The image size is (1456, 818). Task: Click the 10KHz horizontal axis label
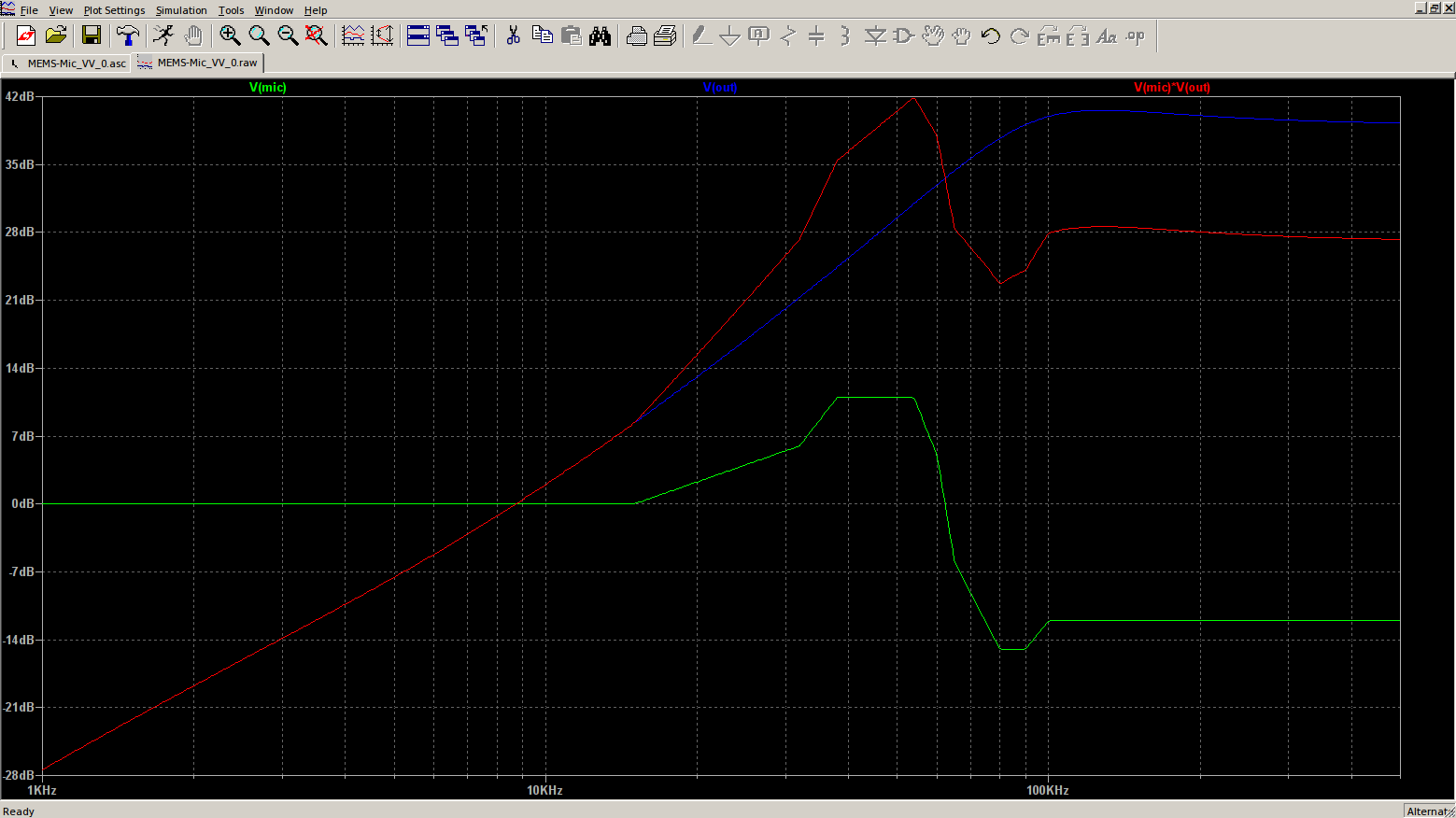[544, 790]
